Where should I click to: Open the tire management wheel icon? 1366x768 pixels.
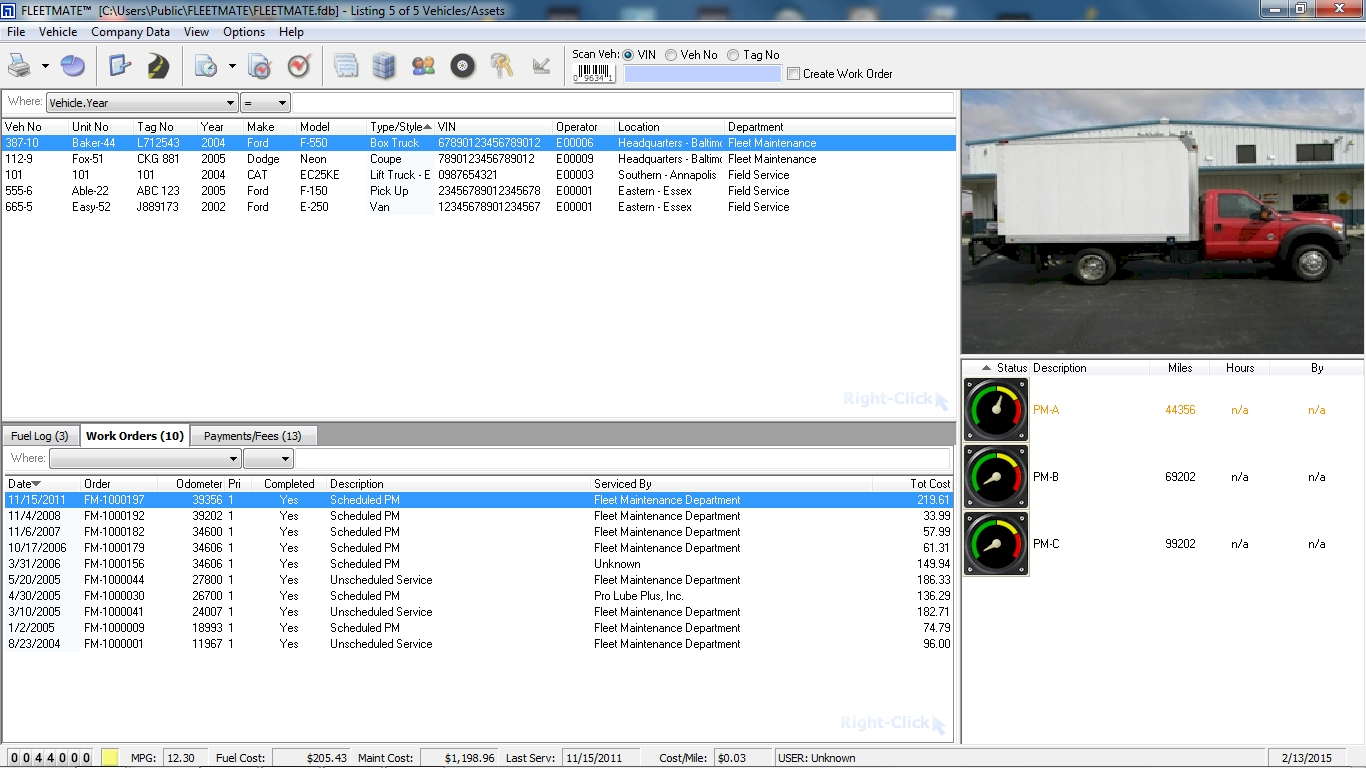click(462, 66)
